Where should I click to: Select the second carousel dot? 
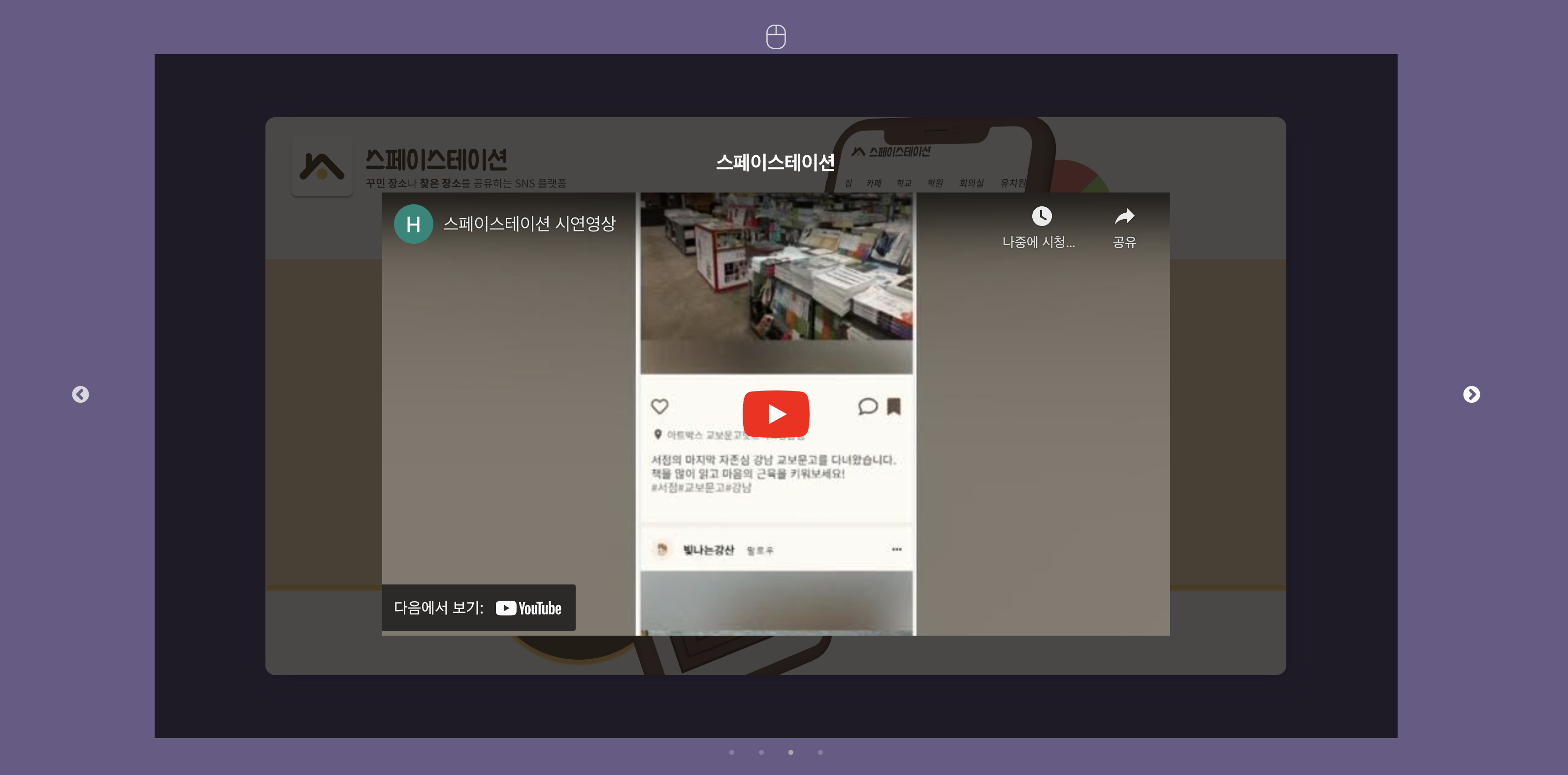pyautogui.click(x=761, y=752)
